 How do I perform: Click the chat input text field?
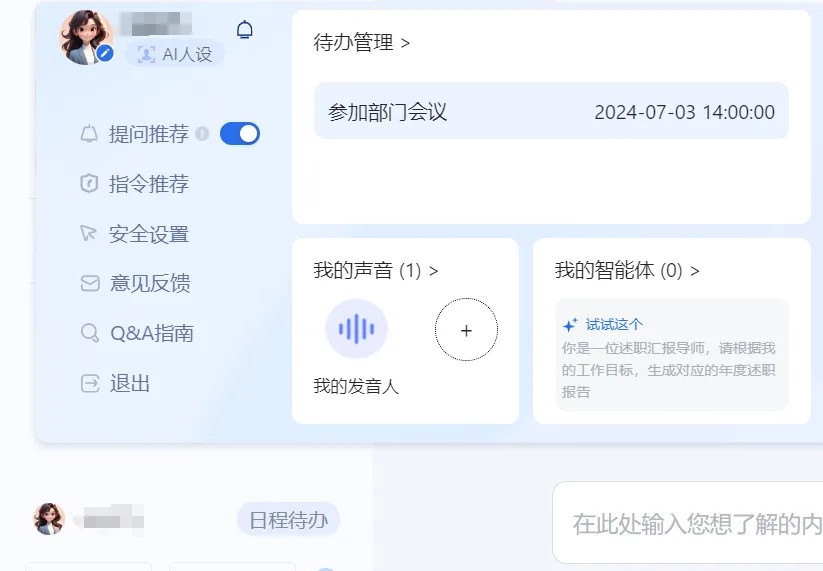click(690, 523)
